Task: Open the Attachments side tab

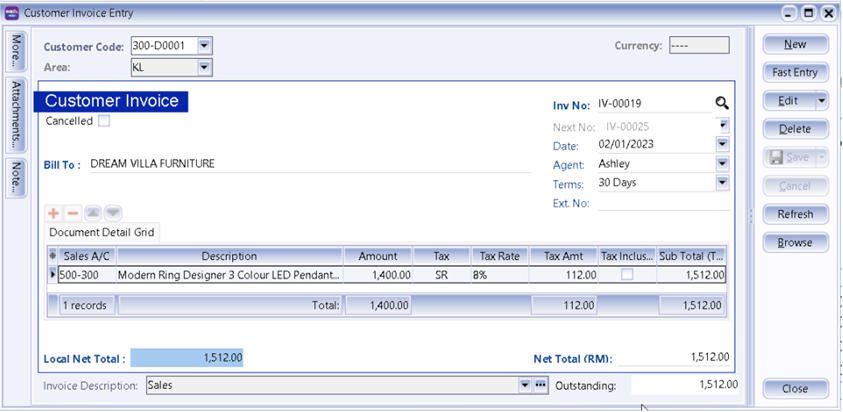Action: coord(16,112)
